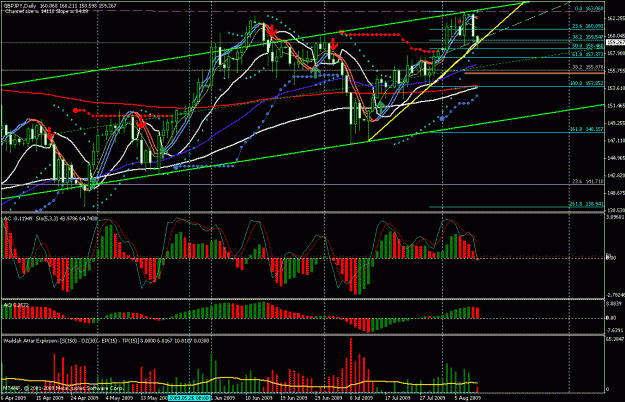The image size is (625, 402).
Task: Click the 144.965 value on price scale
Action: point(615,158)
